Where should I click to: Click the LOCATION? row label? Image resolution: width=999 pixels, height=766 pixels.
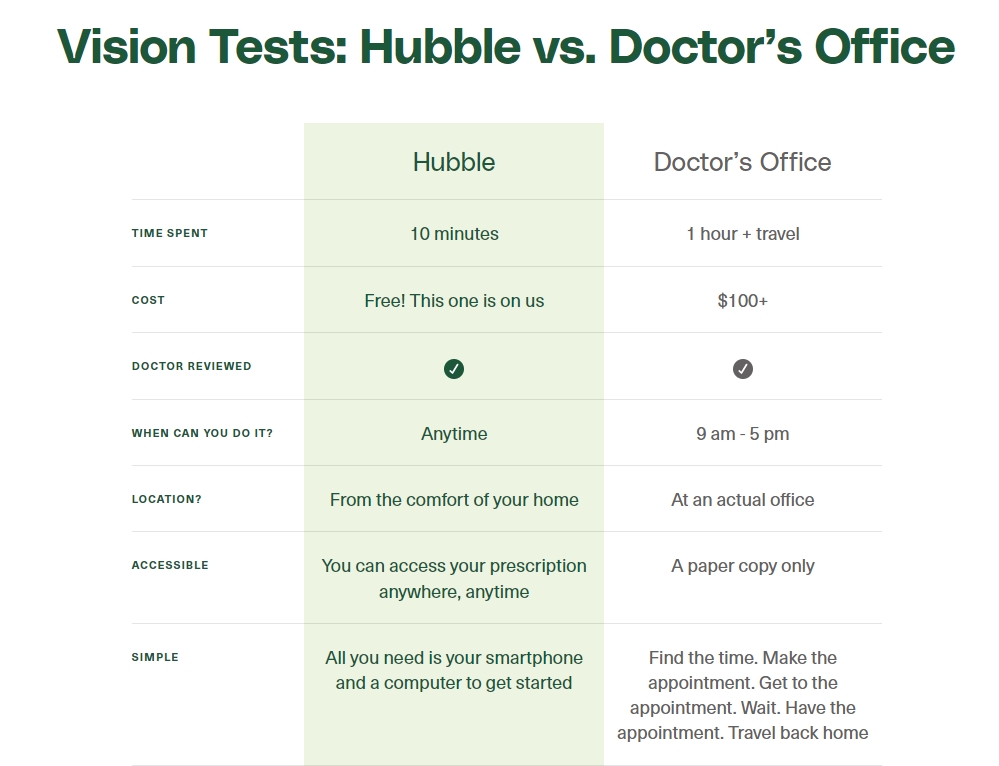point(166,500)
